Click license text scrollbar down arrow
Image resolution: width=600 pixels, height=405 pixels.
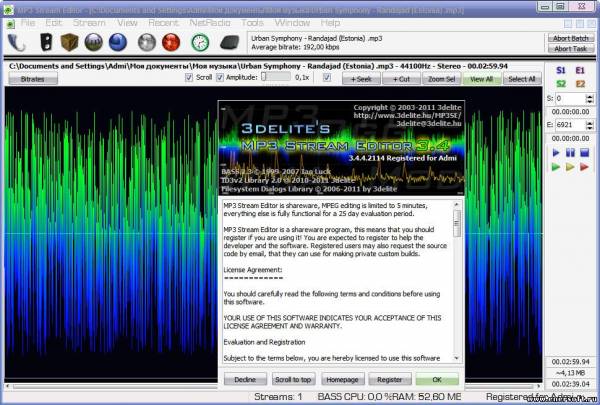456,358
